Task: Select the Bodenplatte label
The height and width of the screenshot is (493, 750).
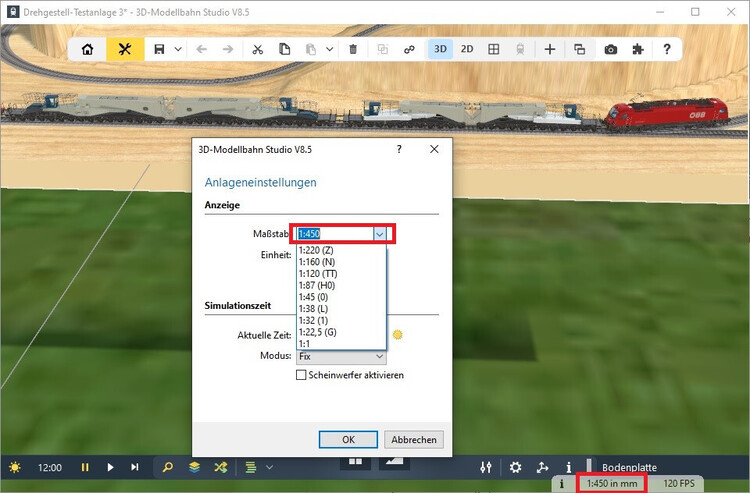Action: [x=629, y=467]
